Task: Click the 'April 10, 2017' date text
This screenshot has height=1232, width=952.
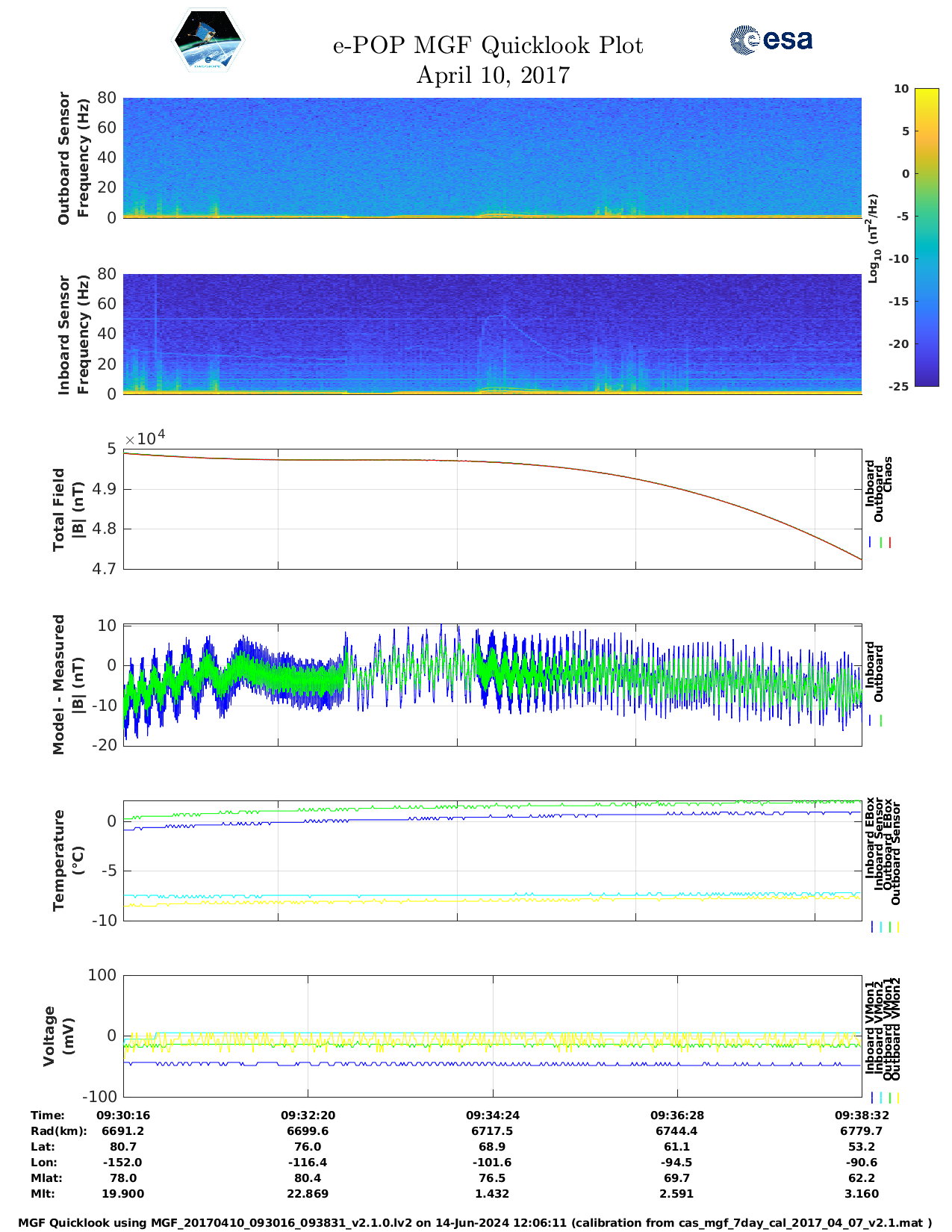Action: [493, 75]
